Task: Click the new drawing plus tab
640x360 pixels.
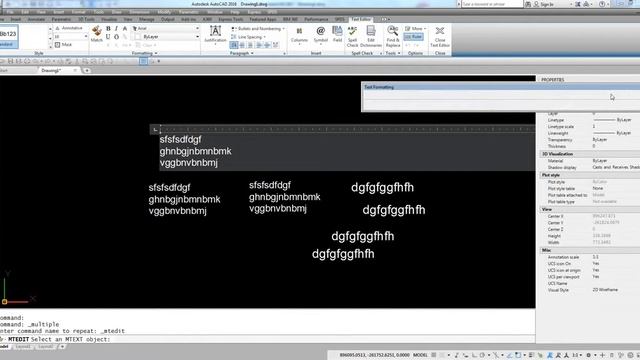Action: point(87,71)
